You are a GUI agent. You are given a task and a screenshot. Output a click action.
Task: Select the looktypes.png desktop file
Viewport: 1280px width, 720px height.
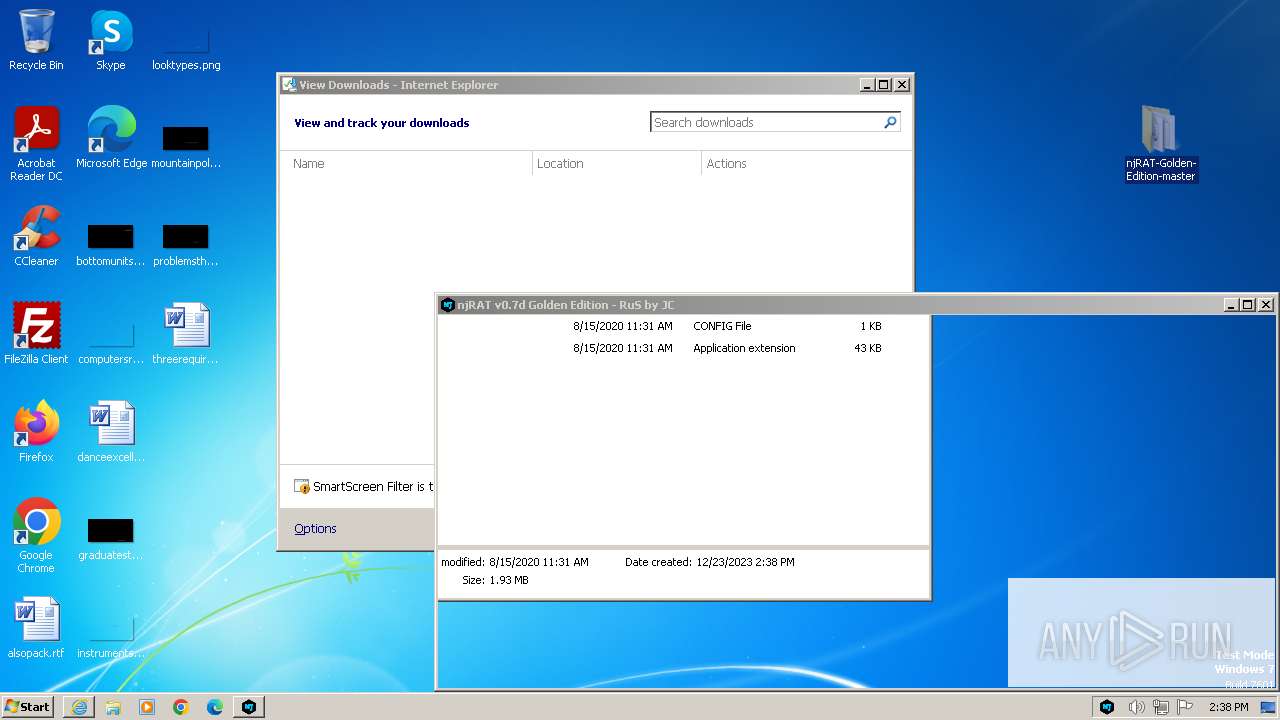(x=186, y=45)
